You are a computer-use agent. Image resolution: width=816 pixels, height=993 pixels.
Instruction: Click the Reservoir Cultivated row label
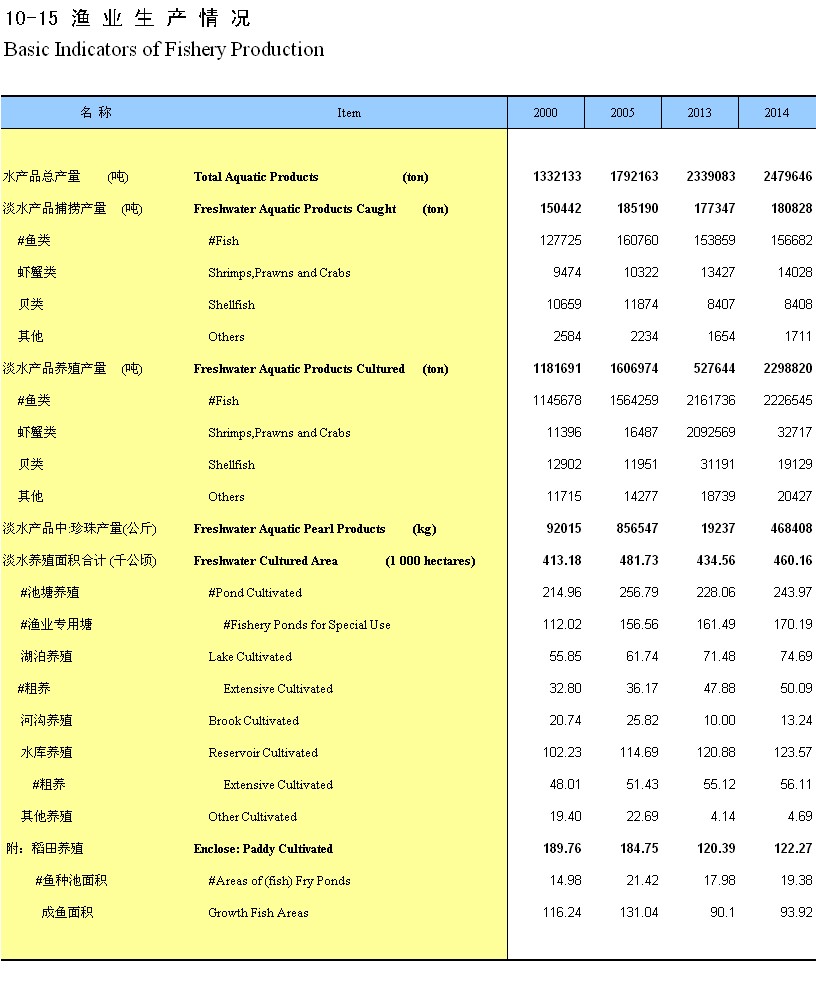(262, 753)
